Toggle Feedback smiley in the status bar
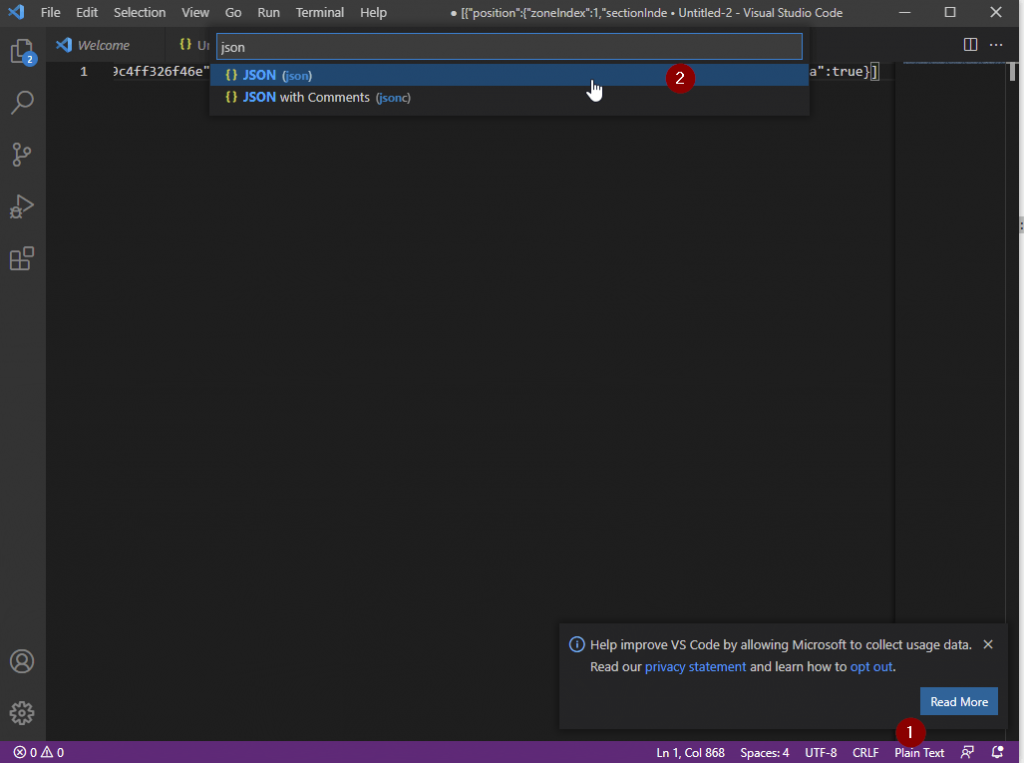Screen dimensions: 1024x763 pyautogui.click(x=967, y=752)
